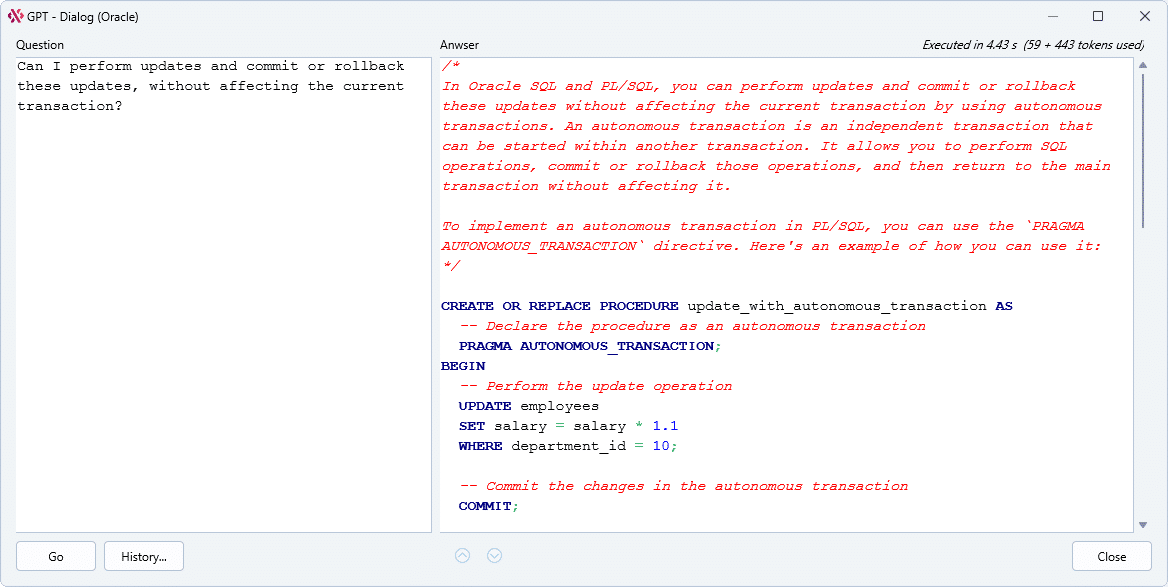The width and height of the screenshot is (1168, 587).
Task: Open the History... dialog
Action: 144,556
